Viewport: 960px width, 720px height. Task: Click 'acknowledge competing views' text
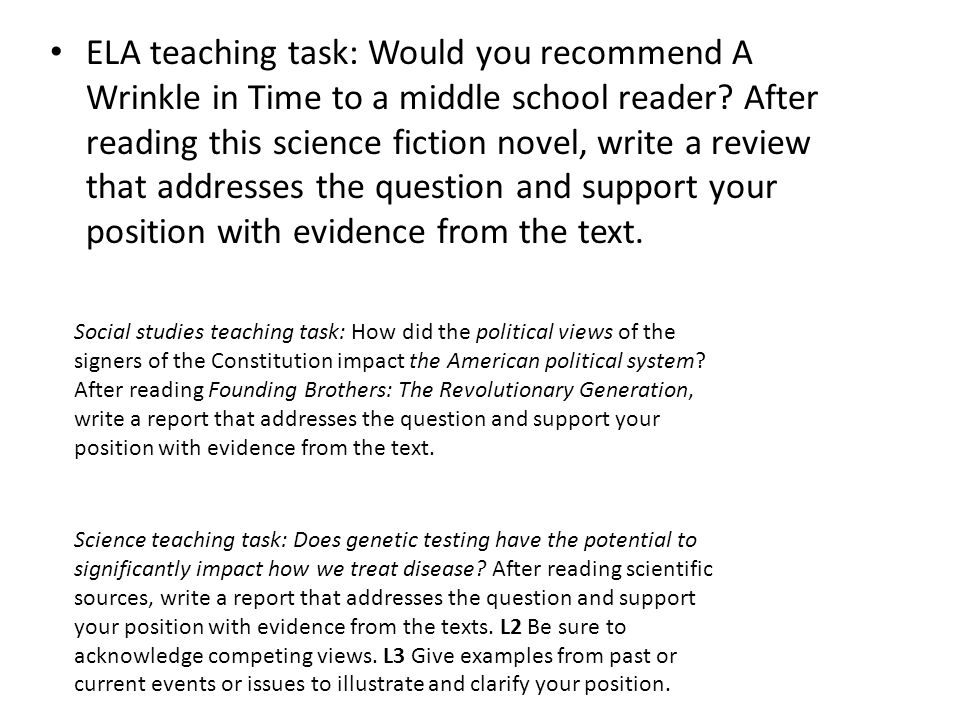[225, 656]
